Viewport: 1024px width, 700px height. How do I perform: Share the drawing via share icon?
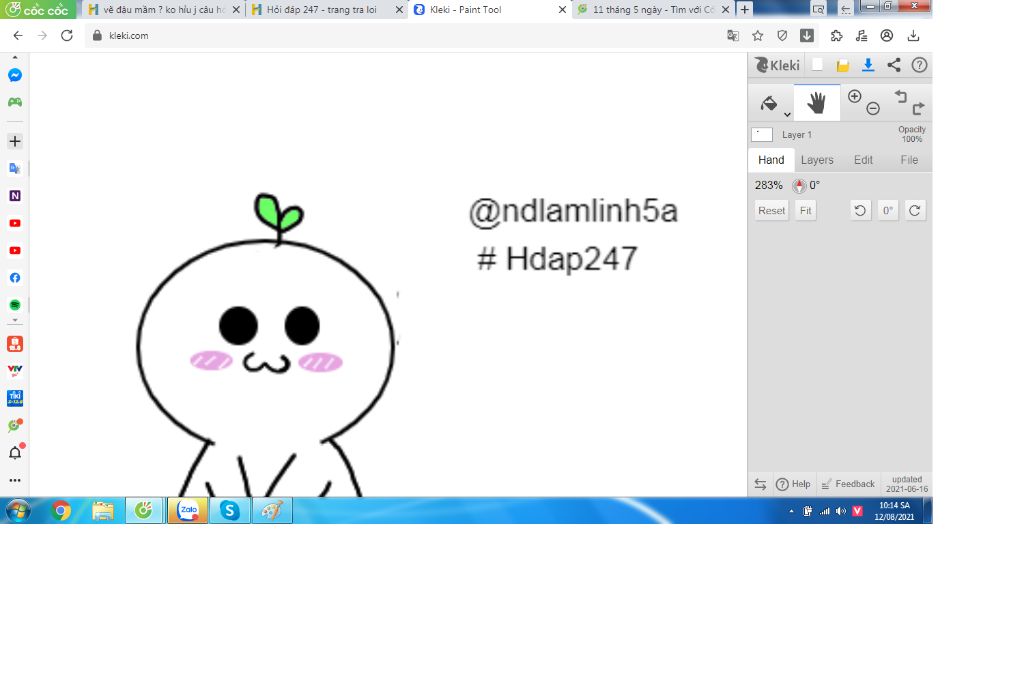click(x=894, y=65)
